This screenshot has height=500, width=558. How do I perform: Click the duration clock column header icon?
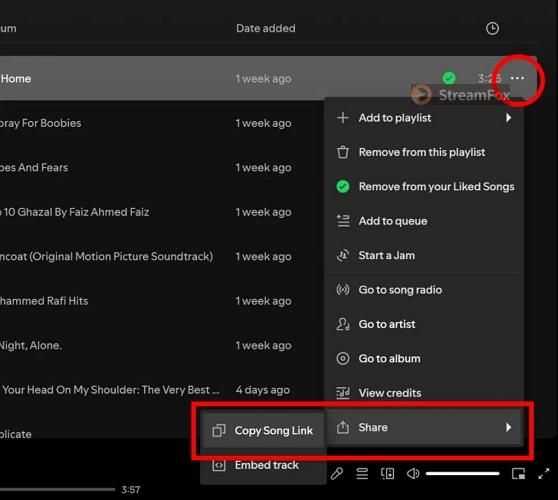(492, 28)
